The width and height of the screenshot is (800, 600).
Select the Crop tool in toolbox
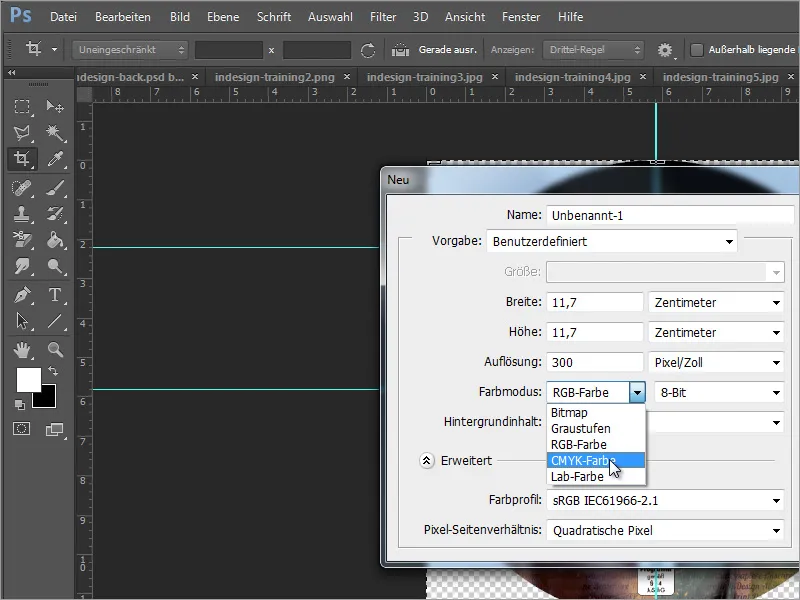[x=21, y=159]
